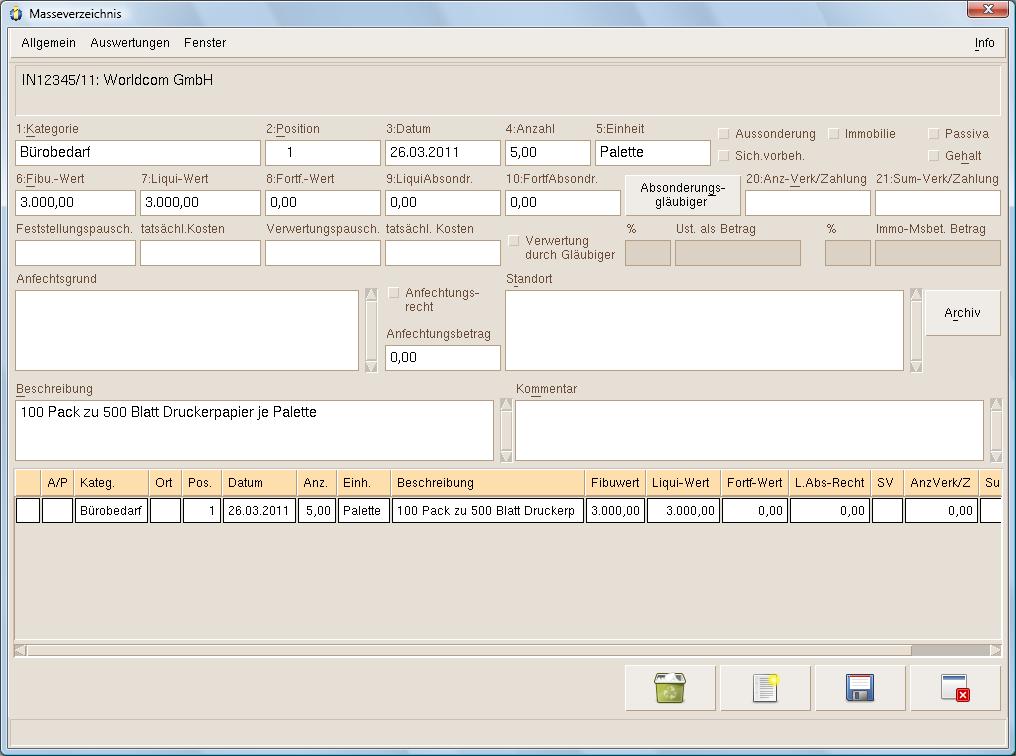Click the new document icon button
Image resolution: width=1016 pixels, height=756 pixels.
[765, 688]
